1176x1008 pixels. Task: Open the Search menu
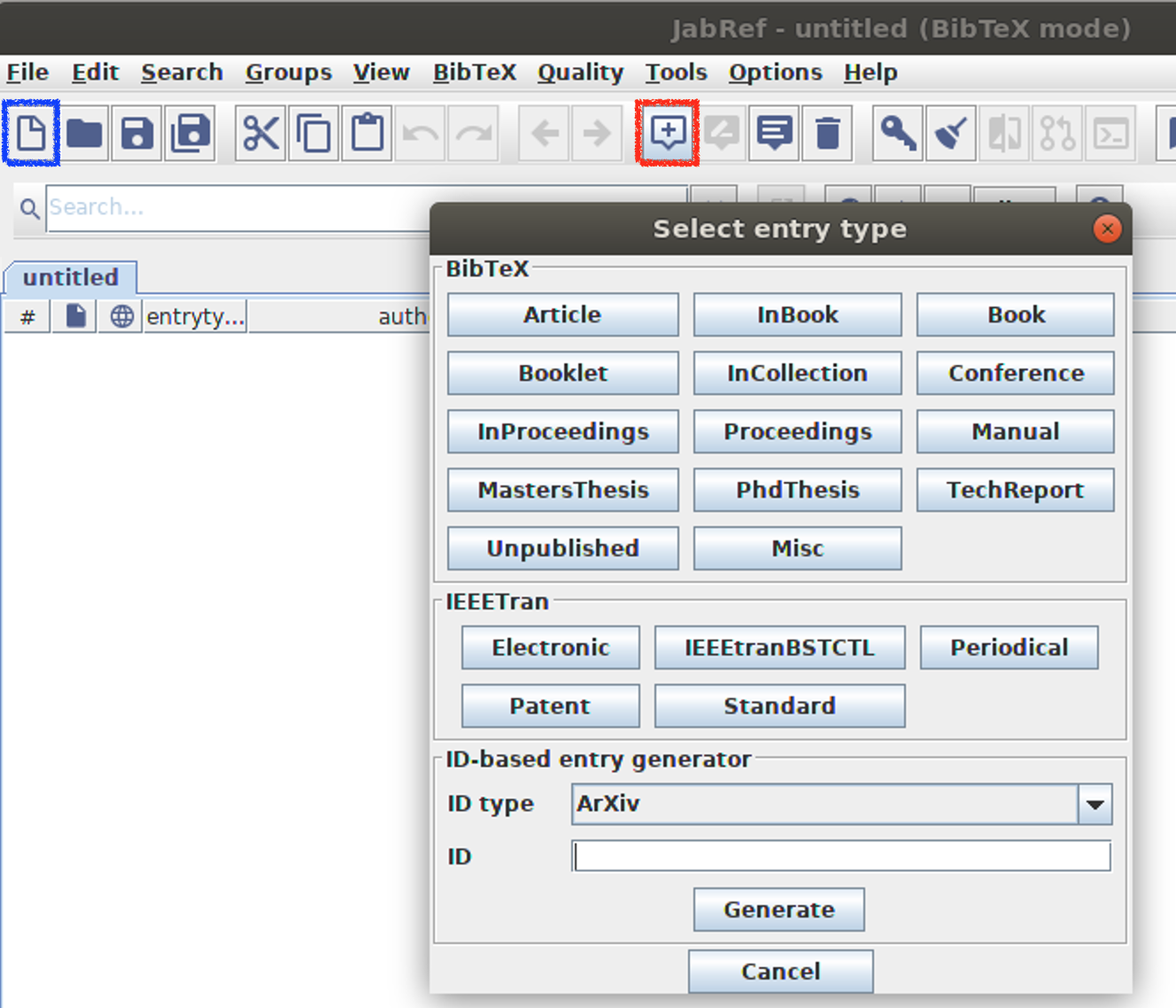pos(182,72)
